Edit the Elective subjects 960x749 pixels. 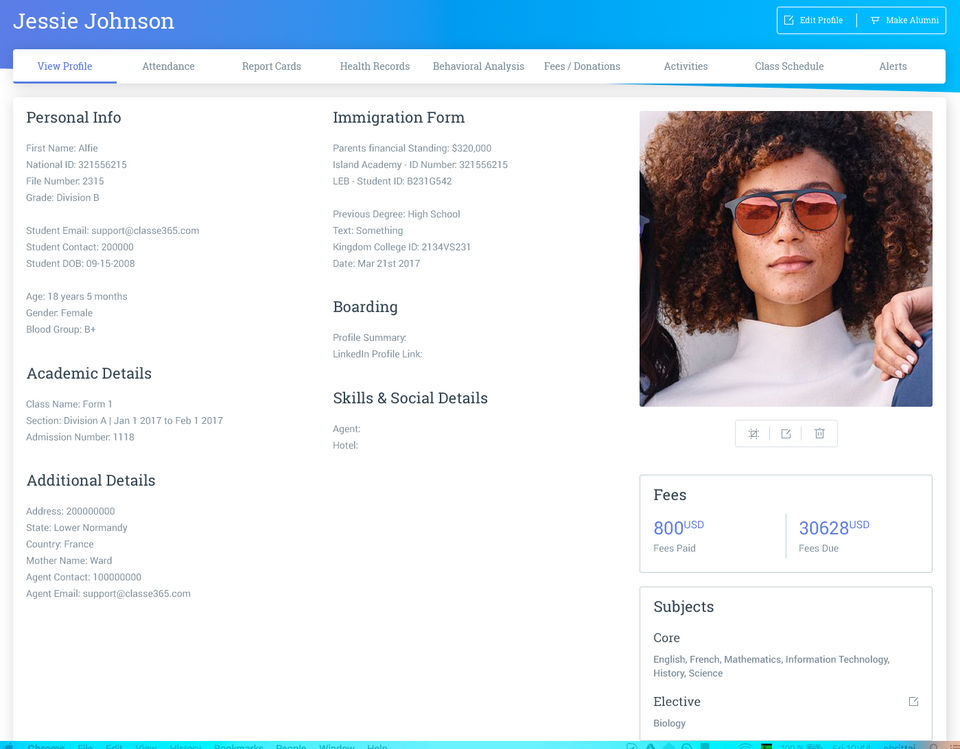(x=913, y=701)
